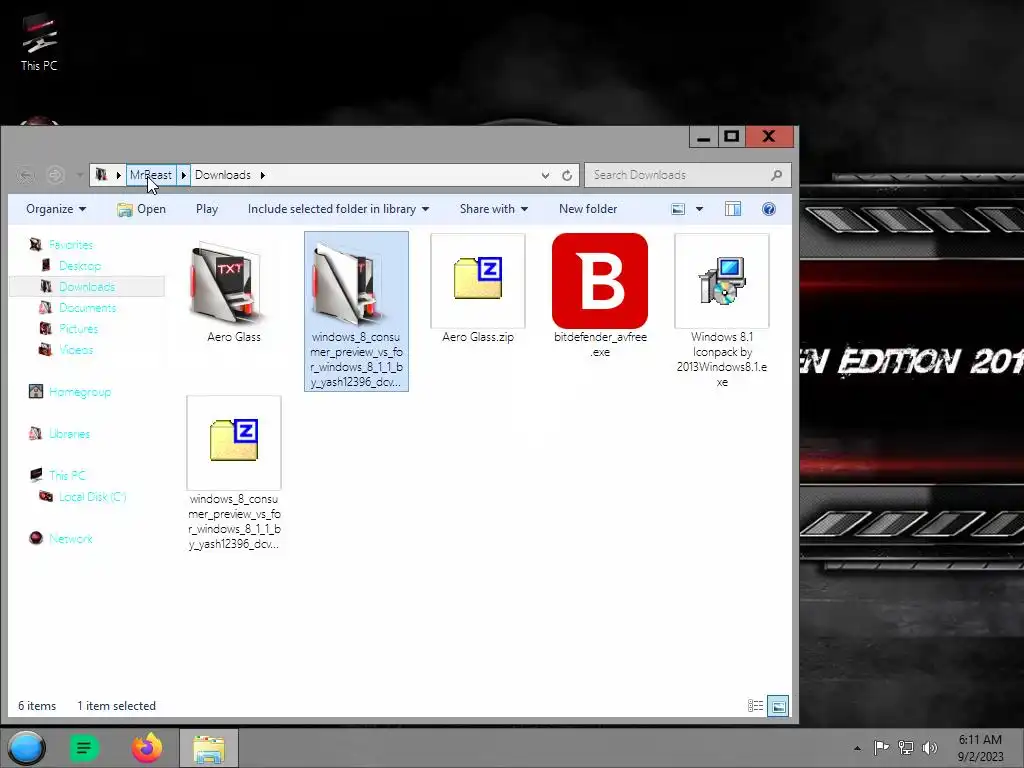Select Favorites in the navigation pane
1024x768 pixels.
click(71, 245)
